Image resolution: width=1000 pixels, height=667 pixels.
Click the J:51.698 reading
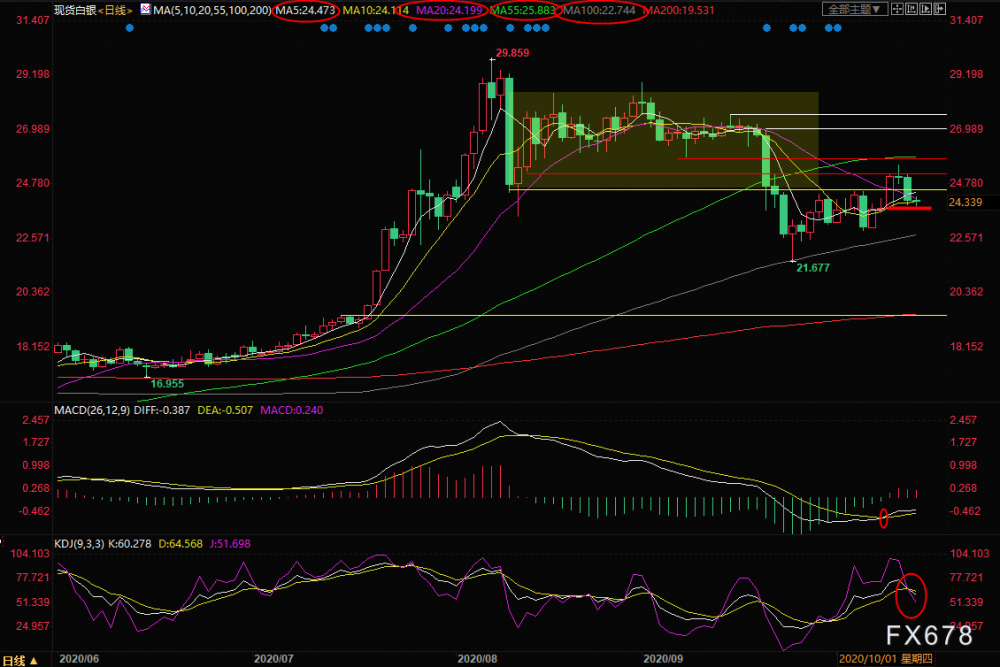[230, 544]
